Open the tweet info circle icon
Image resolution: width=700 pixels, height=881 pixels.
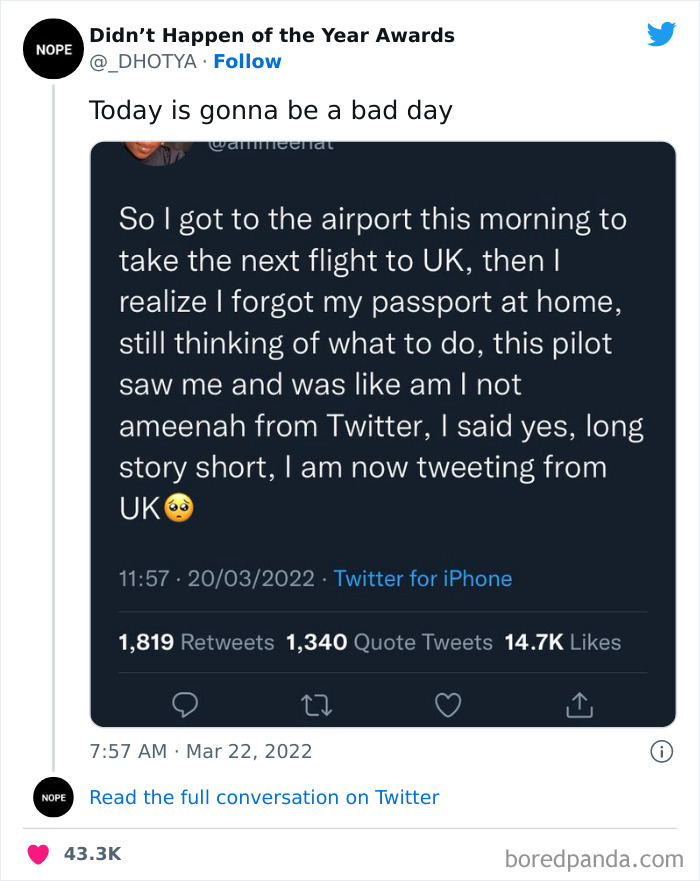pyautogui.click(x=661, y=750)
